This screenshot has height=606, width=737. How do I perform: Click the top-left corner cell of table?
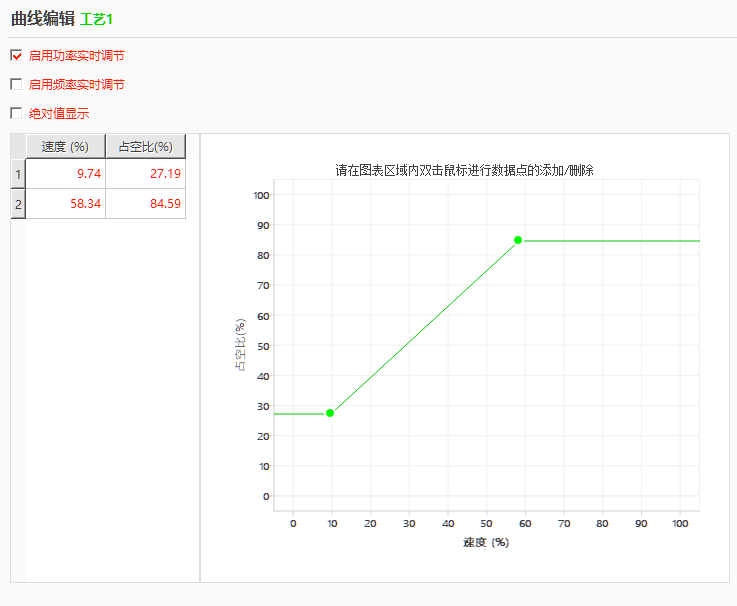coord(17,147)
